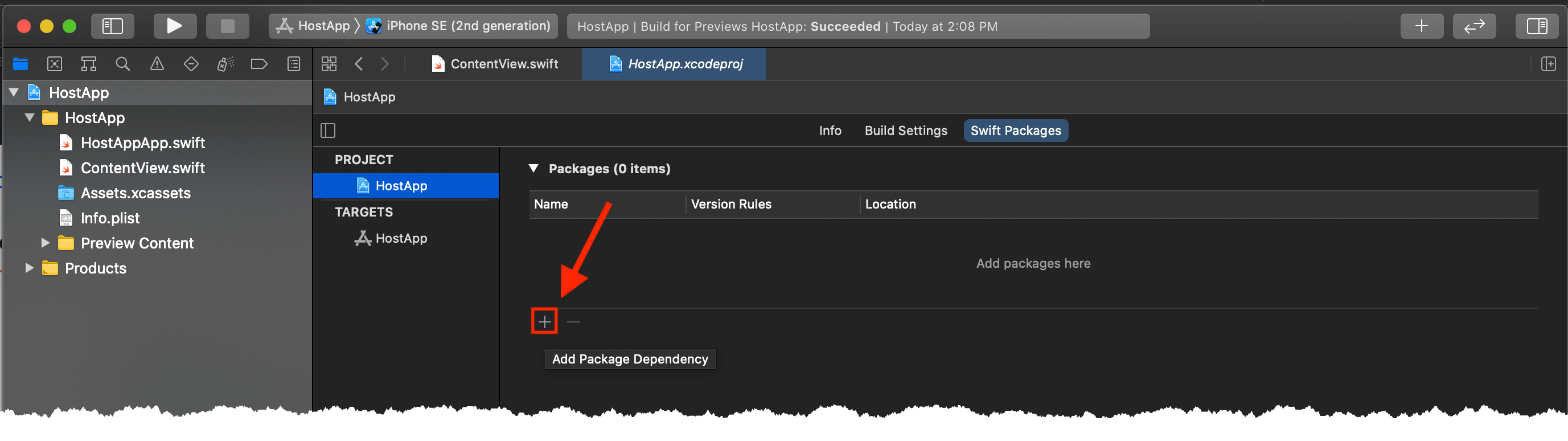This screenshot has height=441, width=1568.
Task: Show the Breakpoint navigator
Action: [x=259, y=64]
